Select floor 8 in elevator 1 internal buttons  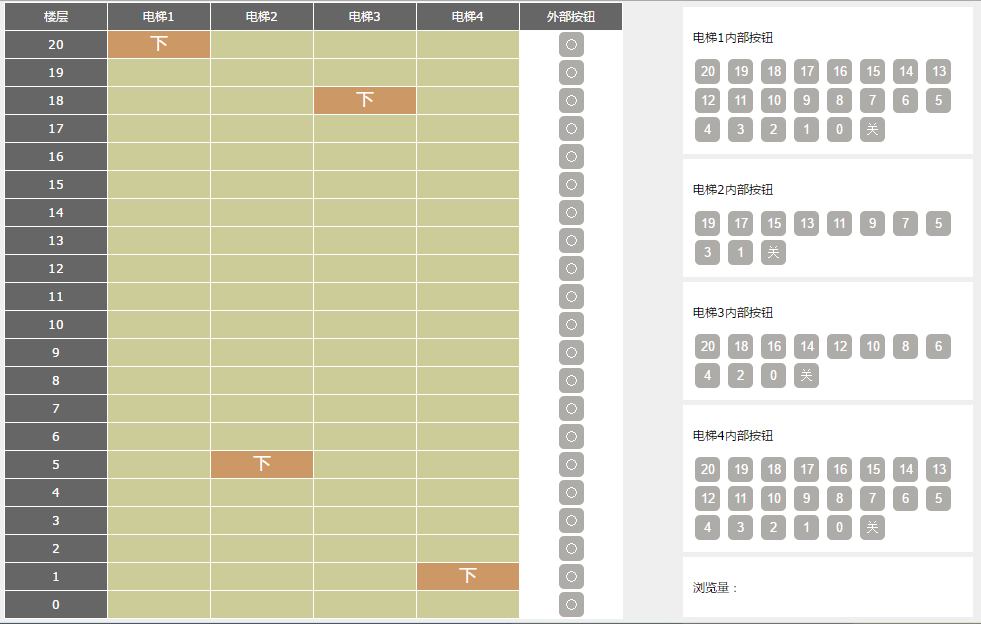click(x=840, y=100)
